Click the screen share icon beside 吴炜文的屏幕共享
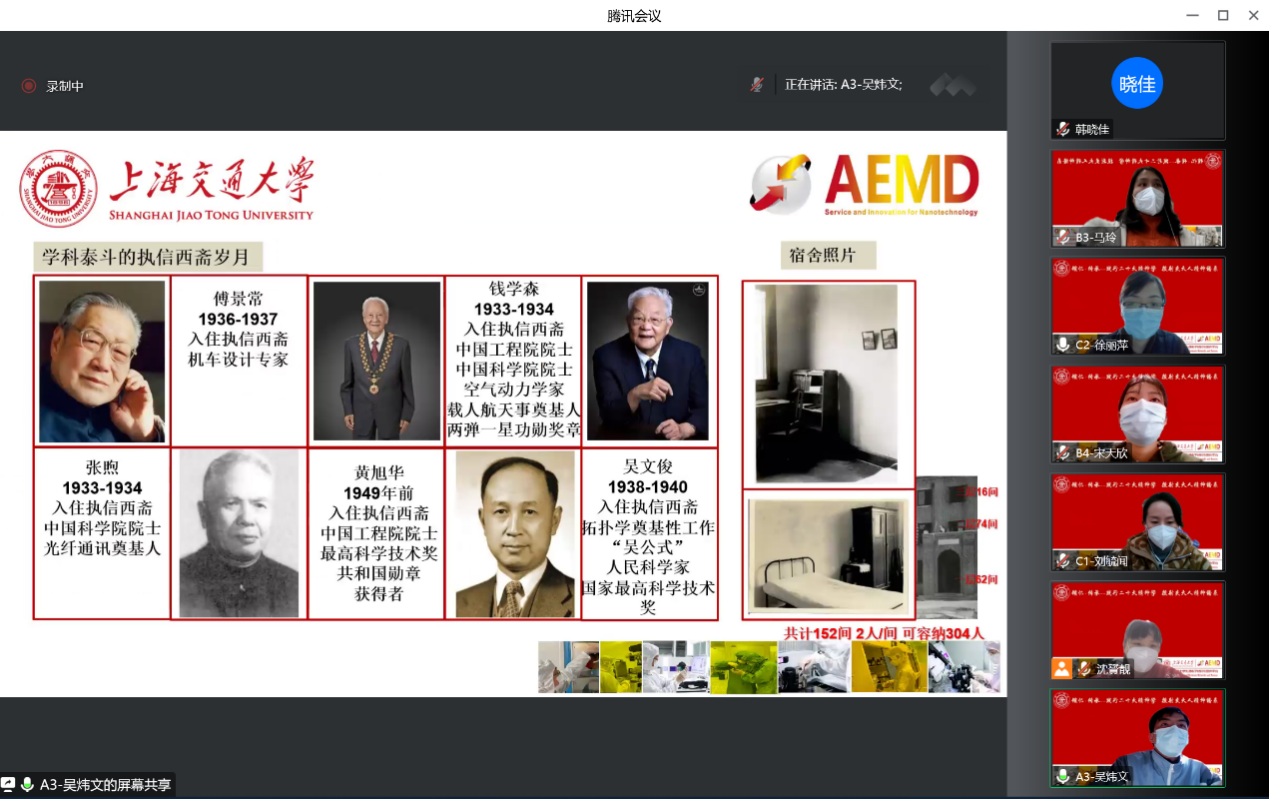The image size is (1269, 799). coord(9,785)
